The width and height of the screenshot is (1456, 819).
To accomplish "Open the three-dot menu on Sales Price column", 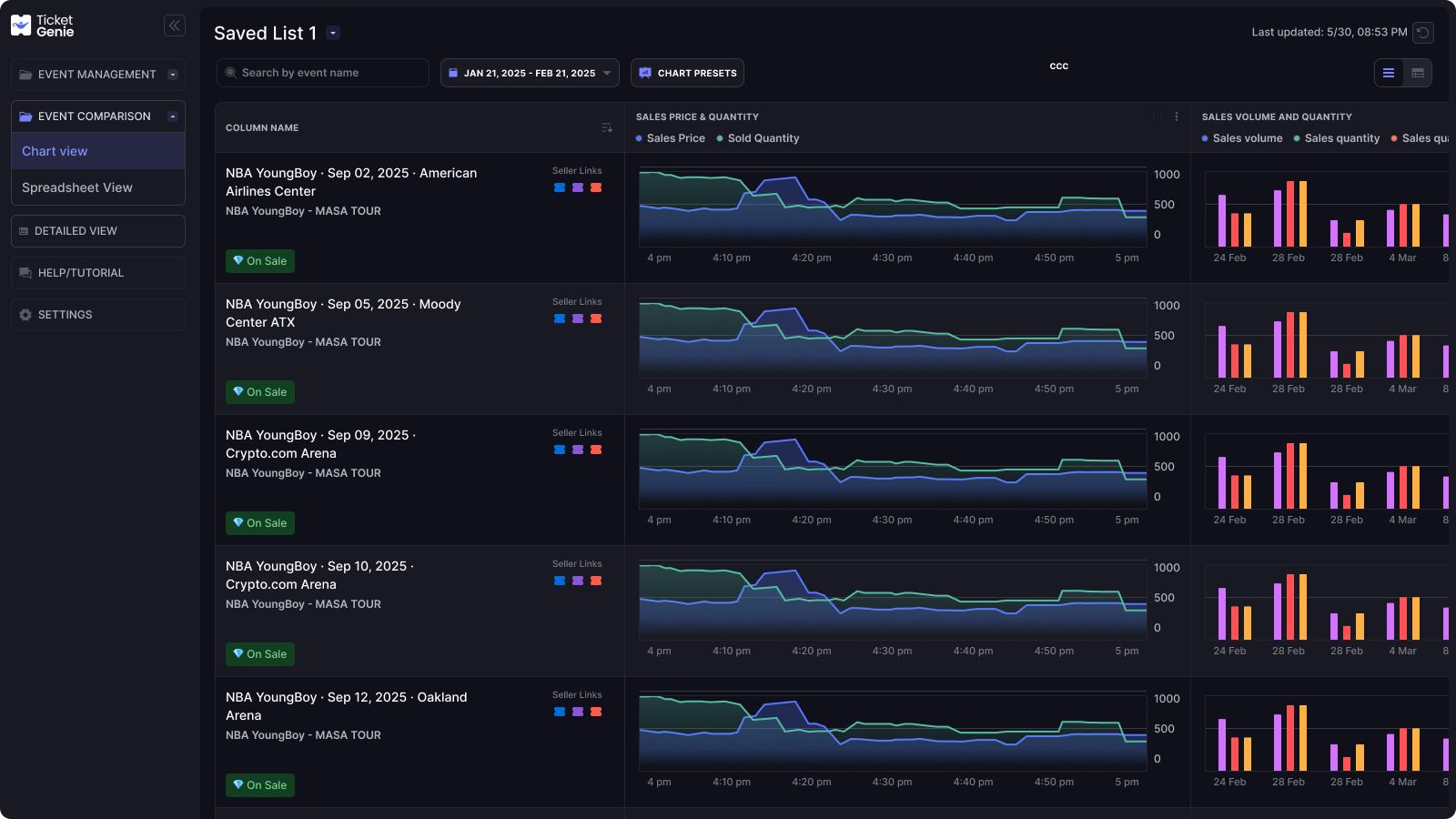I will point(1177,116).
